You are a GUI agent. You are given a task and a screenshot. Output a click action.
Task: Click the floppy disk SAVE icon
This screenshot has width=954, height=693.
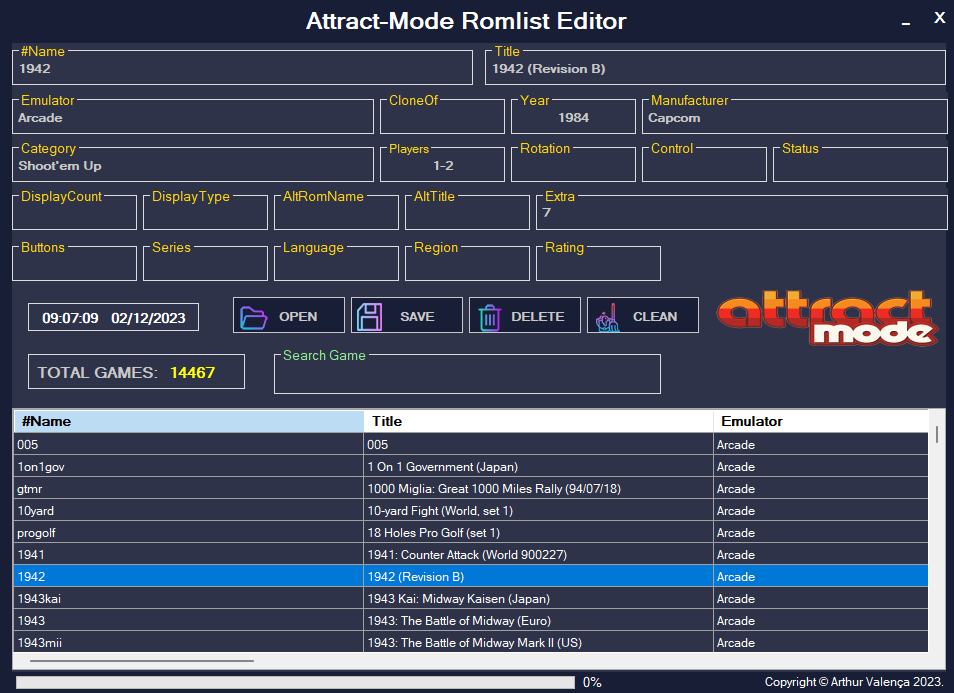pos(370,317)
